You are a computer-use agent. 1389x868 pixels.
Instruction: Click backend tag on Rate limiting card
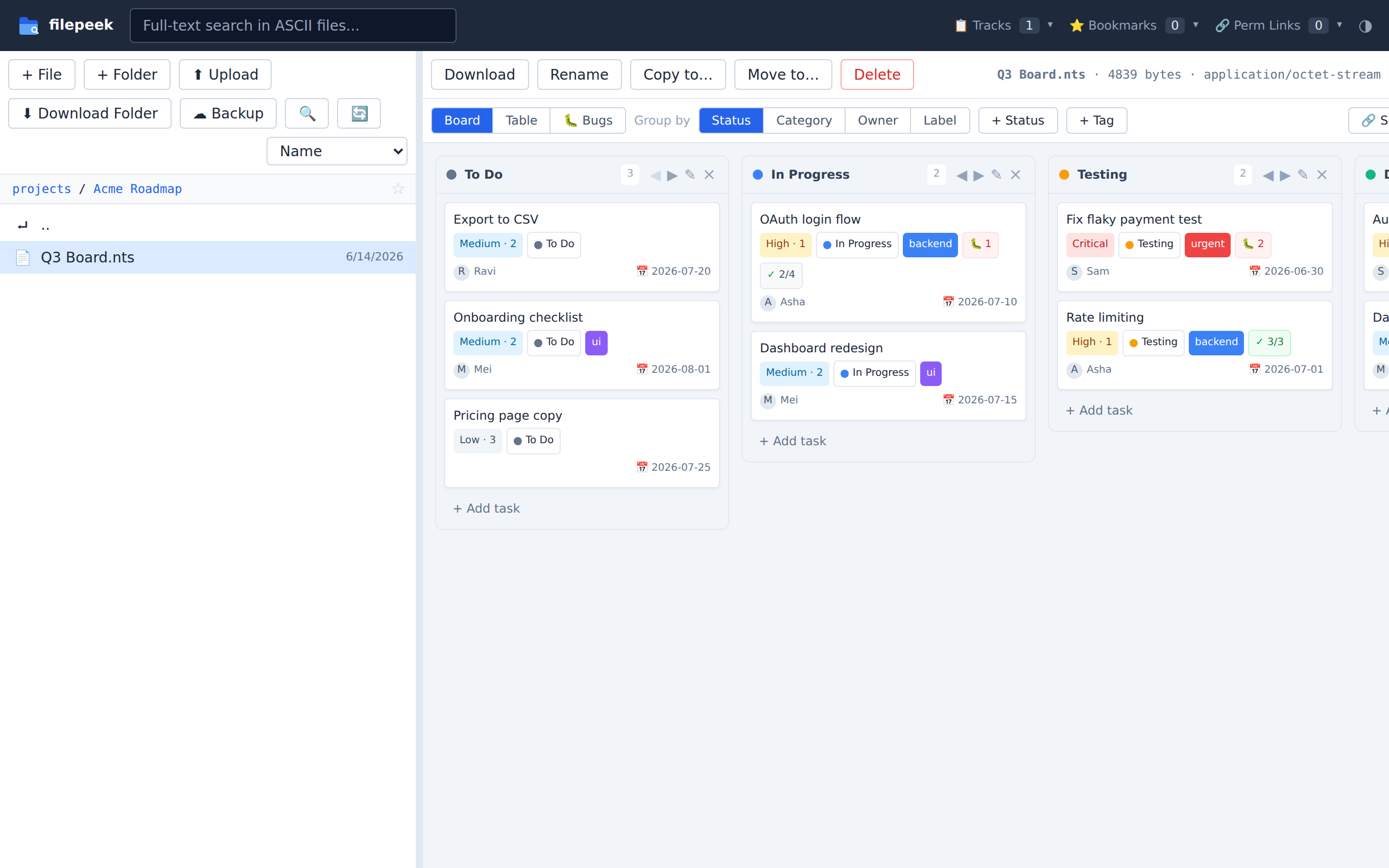point(1216,343)
